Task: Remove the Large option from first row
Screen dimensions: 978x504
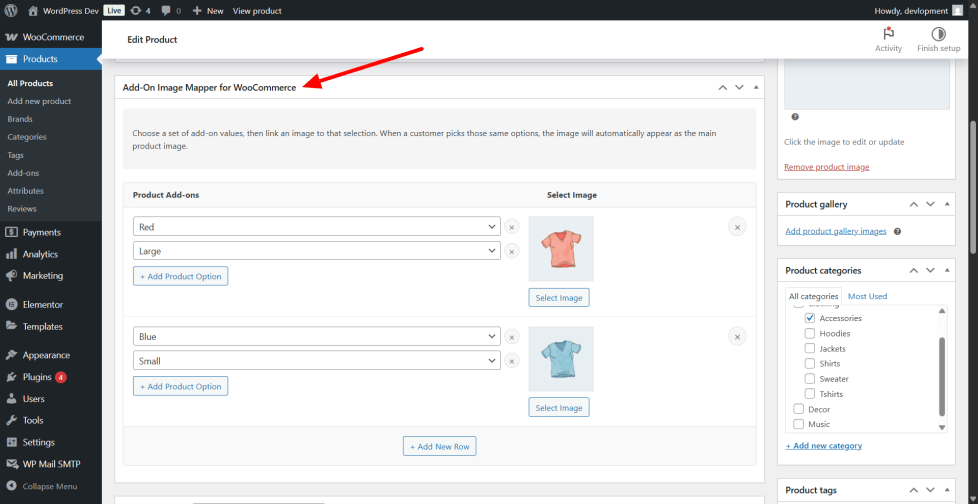Action: pos(512,251)
